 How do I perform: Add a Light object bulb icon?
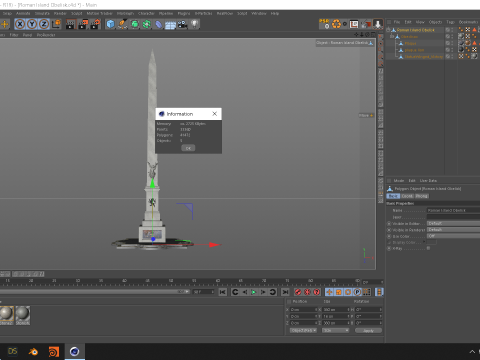coord(195,24)
